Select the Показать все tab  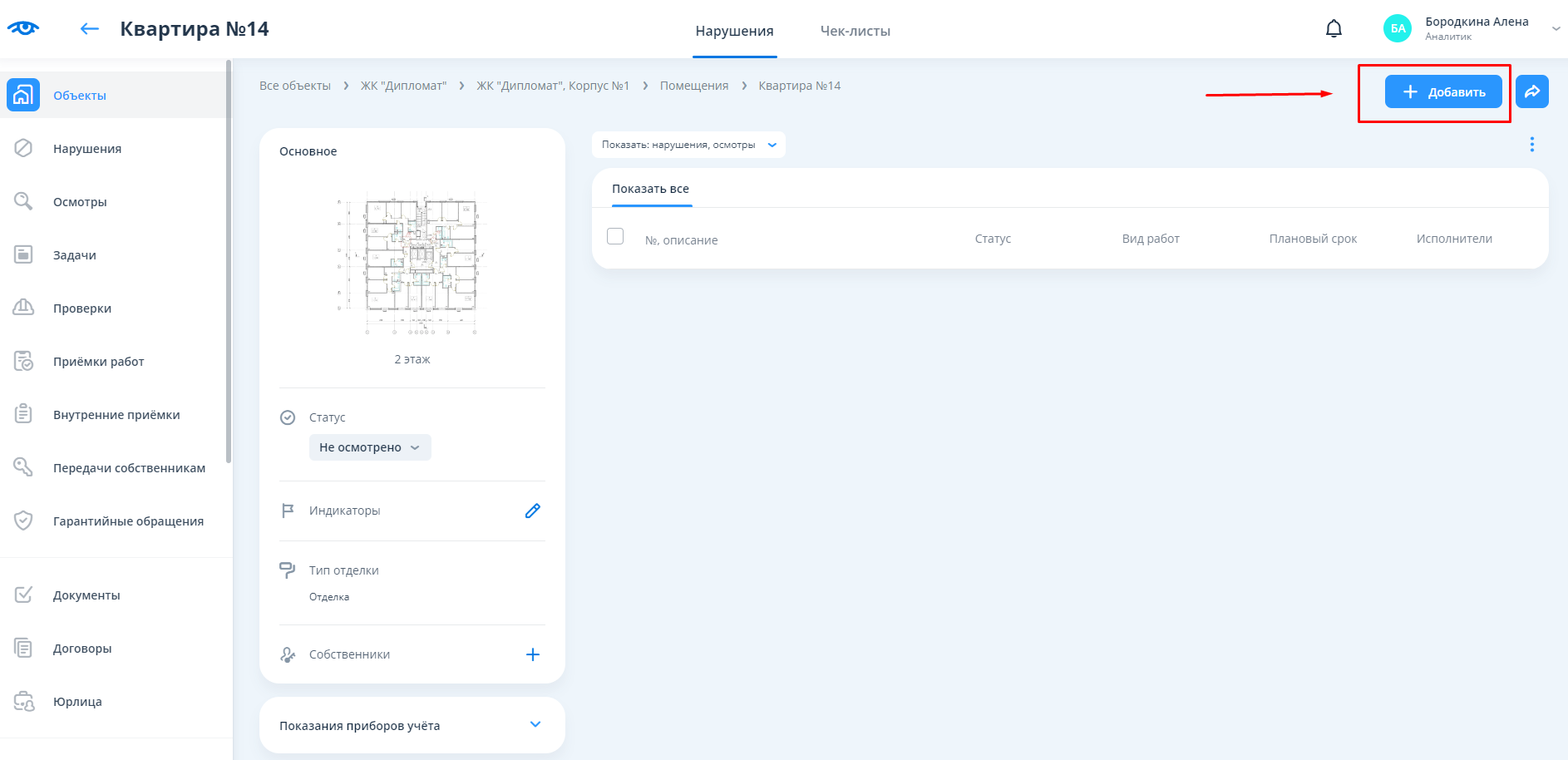650,189
